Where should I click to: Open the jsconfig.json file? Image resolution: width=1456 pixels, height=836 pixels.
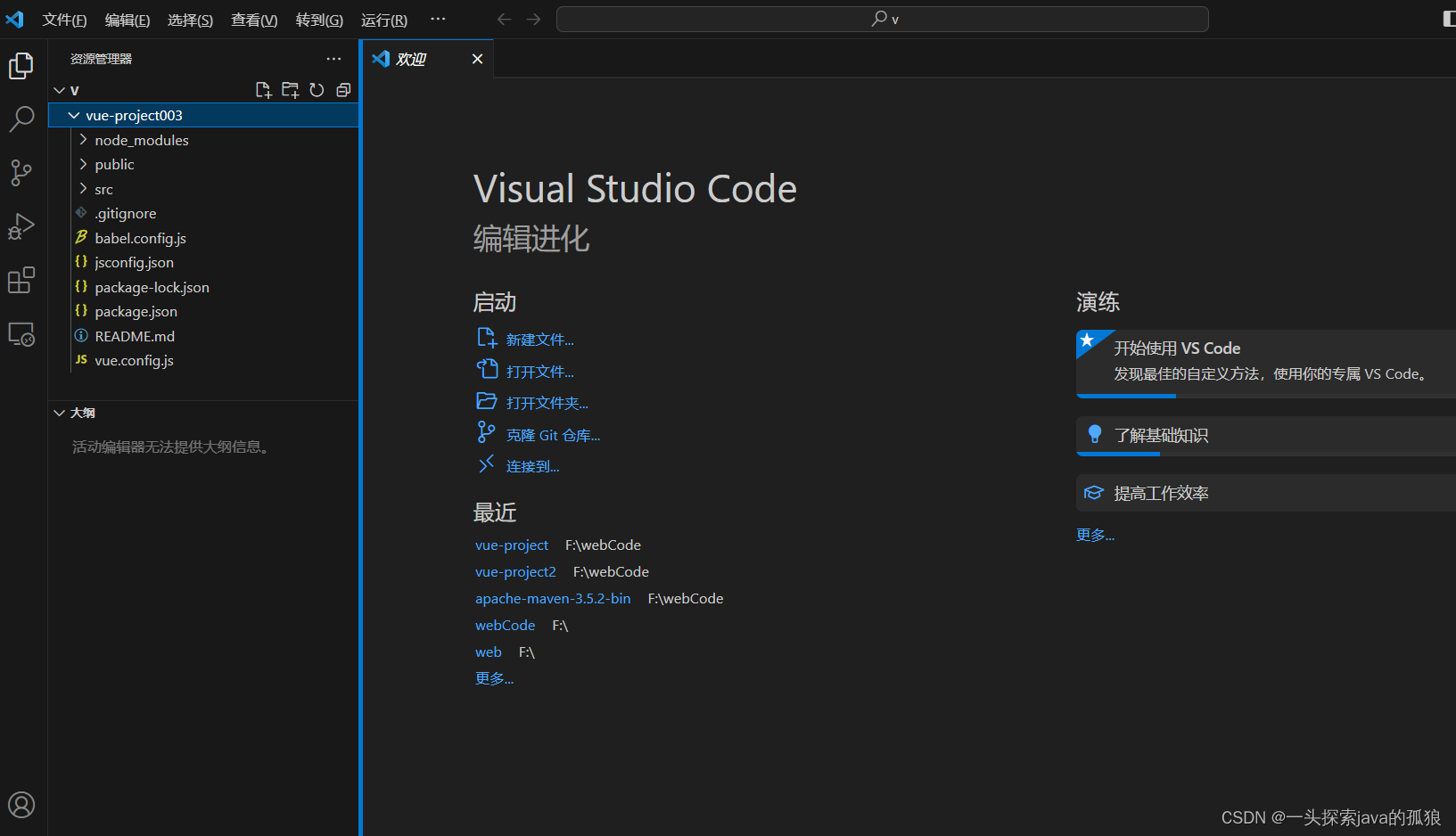click(204, 262)
